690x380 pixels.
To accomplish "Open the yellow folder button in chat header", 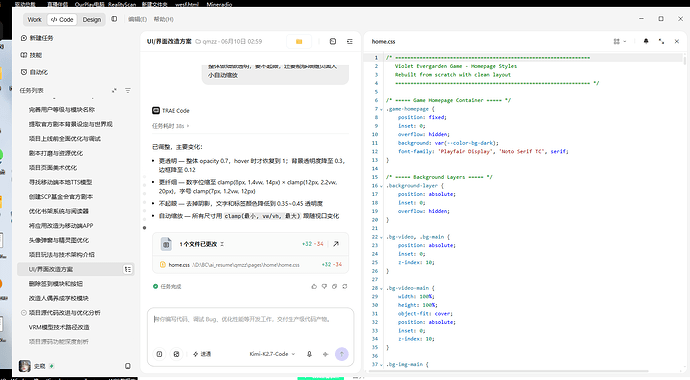I will coord(299,41).
